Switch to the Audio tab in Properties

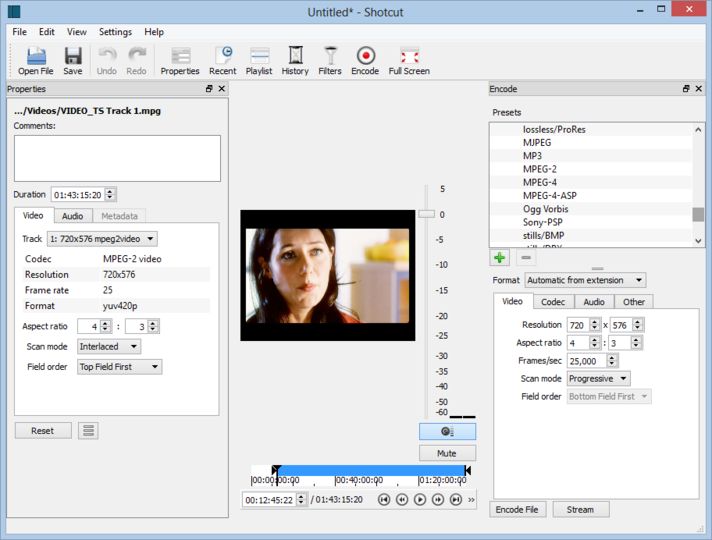coord(73,216)
